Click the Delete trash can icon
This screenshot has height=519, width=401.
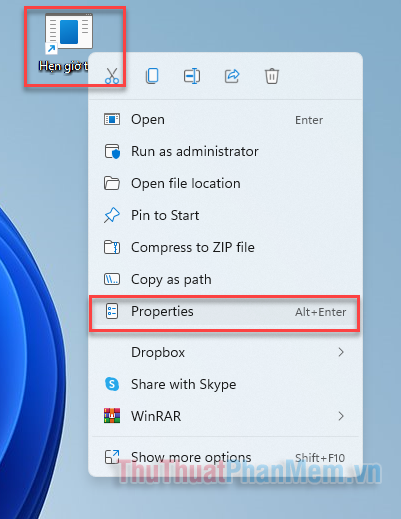pyautogui.click(x=272, y=76)
